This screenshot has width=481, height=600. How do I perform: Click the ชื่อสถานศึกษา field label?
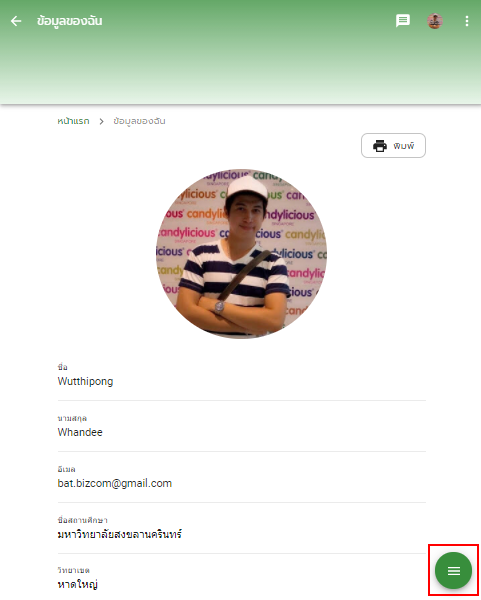83,520
